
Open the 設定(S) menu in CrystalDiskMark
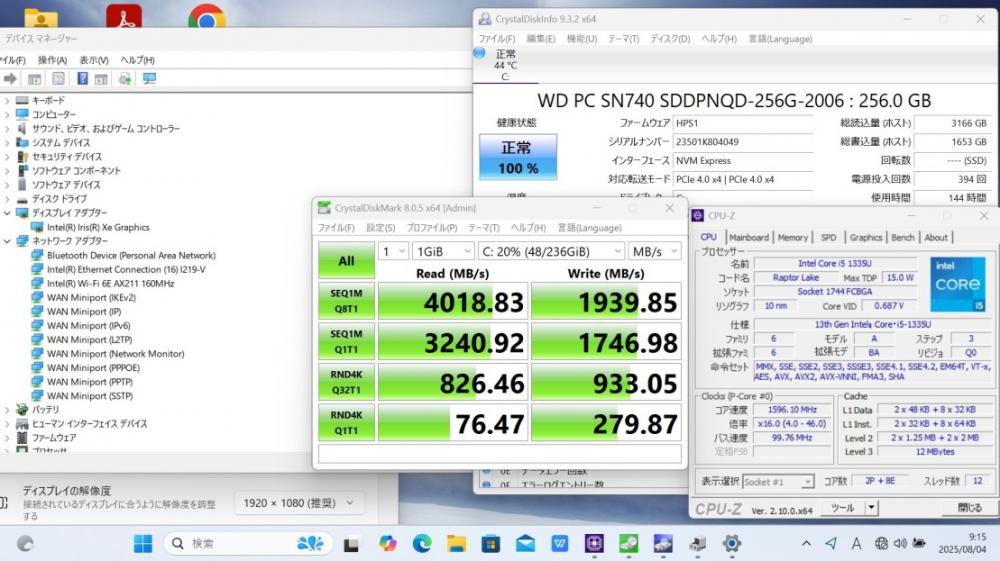(x=381, y=228)
